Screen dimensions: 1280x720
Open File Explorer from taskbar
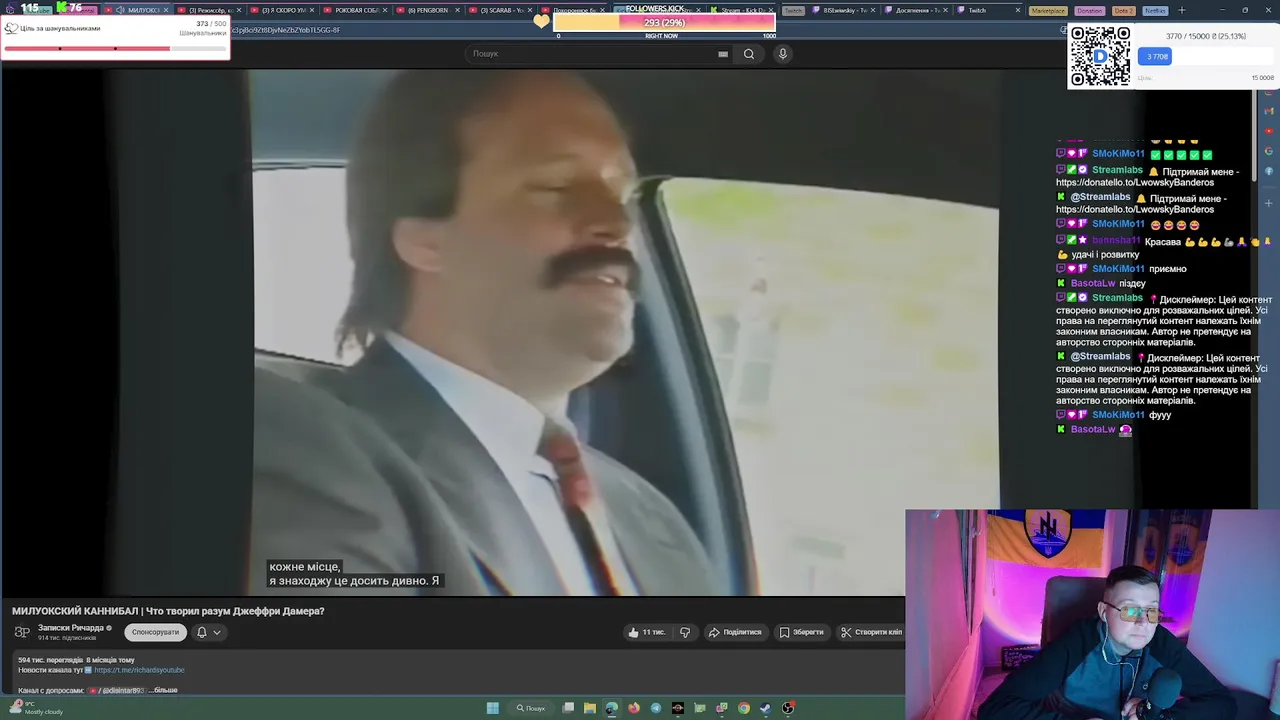click(590, 708)
